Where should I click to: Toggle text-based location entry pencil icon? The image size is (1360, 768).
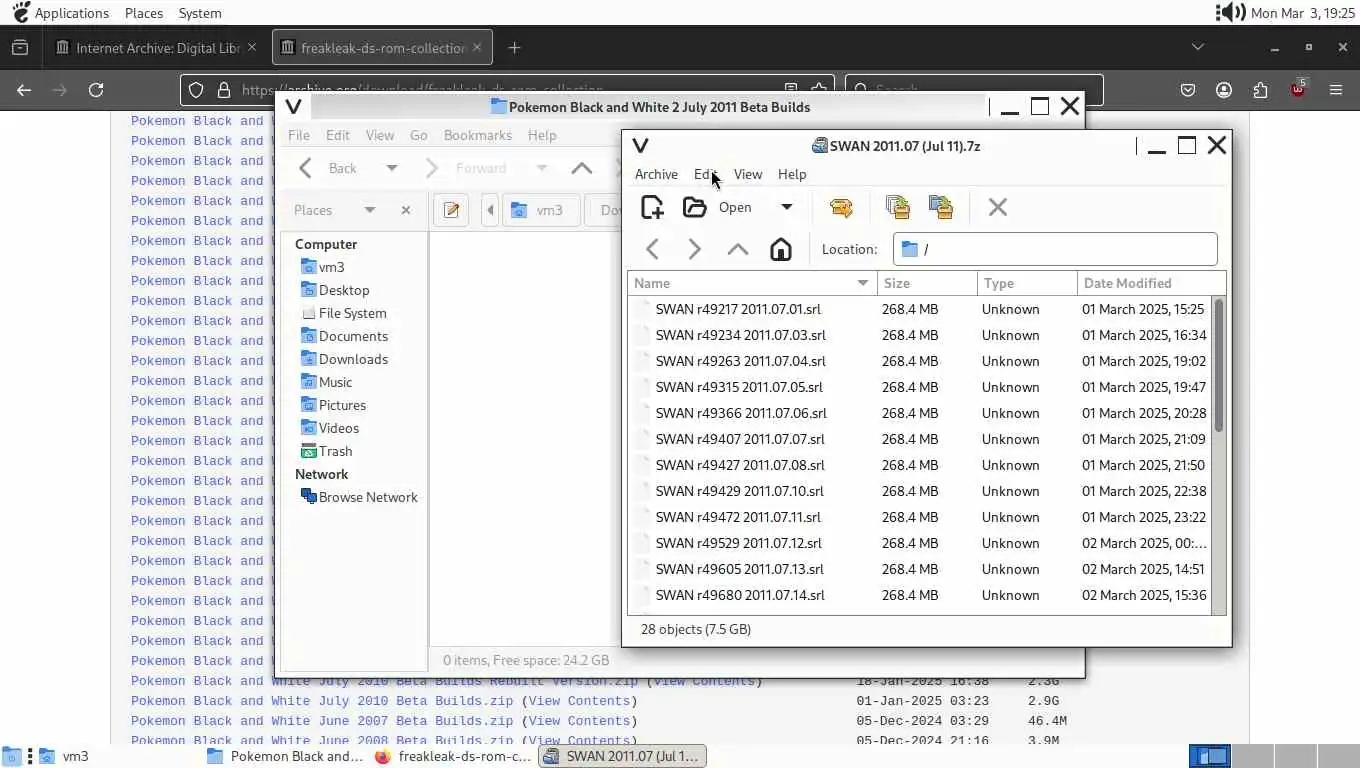[451, 210]
